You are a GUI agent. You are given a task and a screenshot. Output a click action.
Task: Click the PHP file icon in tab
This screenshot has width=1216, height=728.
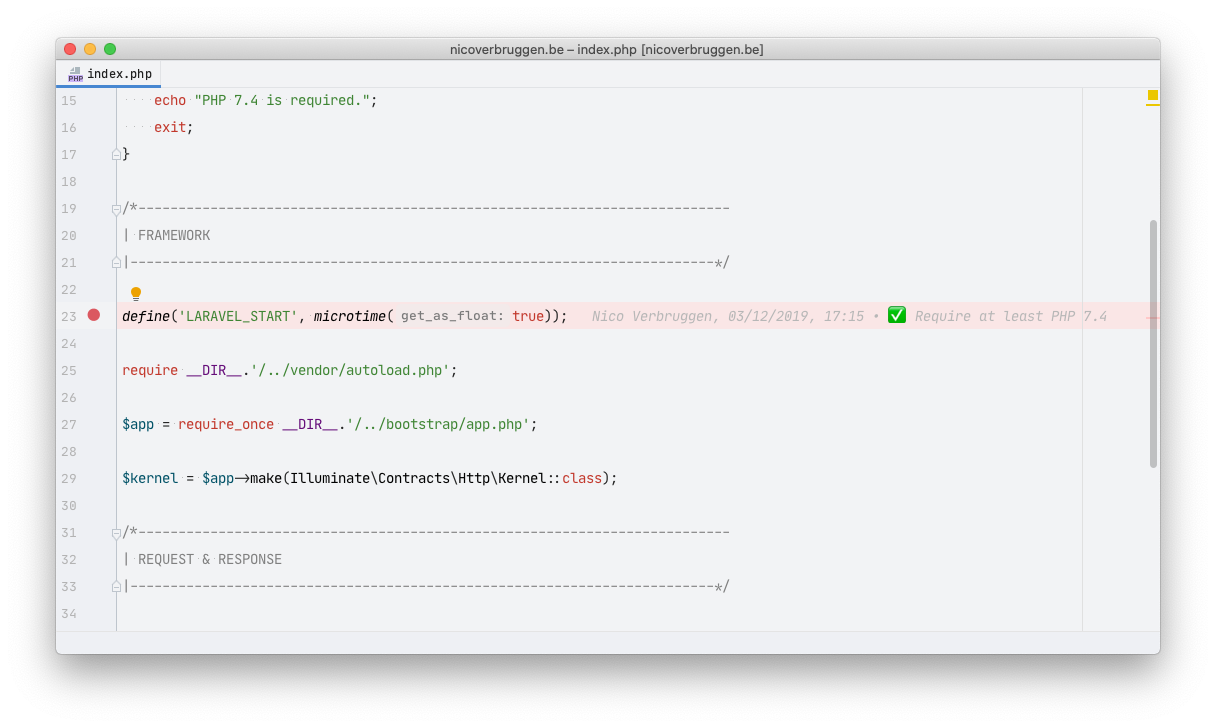[x=75, y=74]
